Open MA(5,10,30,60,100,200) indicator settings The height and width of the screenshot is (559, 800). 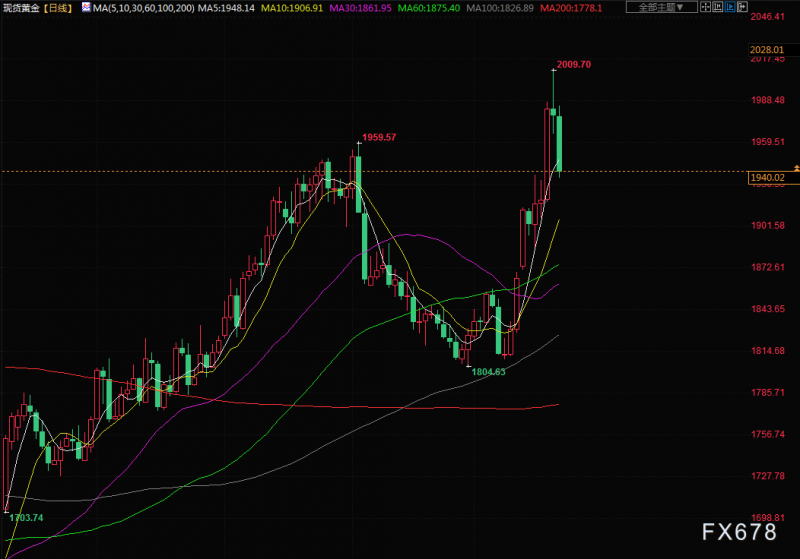[x=143, y=8]
